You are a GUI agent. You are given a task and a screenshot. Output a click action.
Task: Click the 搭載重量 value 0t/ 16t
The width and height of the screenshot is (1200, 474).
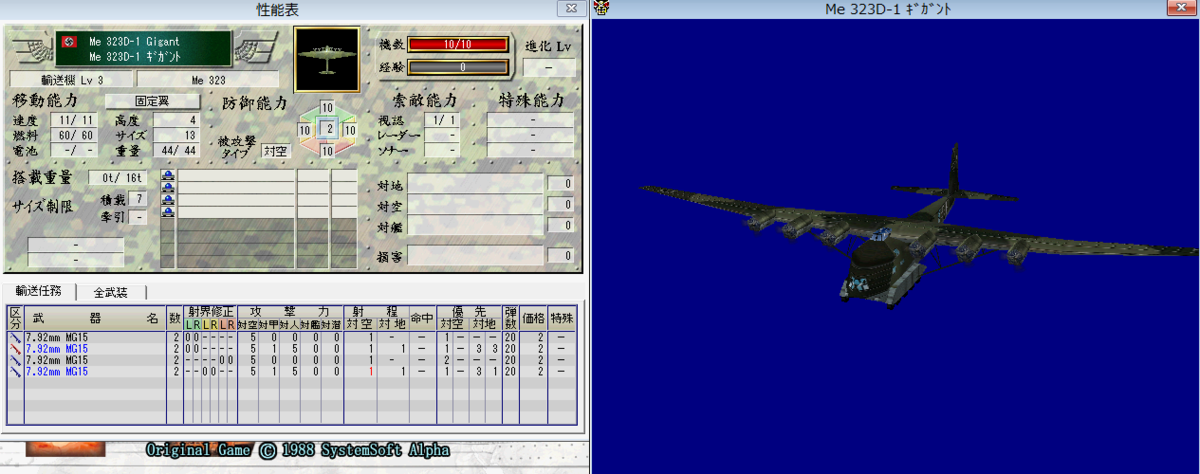[x=117, y=178]
